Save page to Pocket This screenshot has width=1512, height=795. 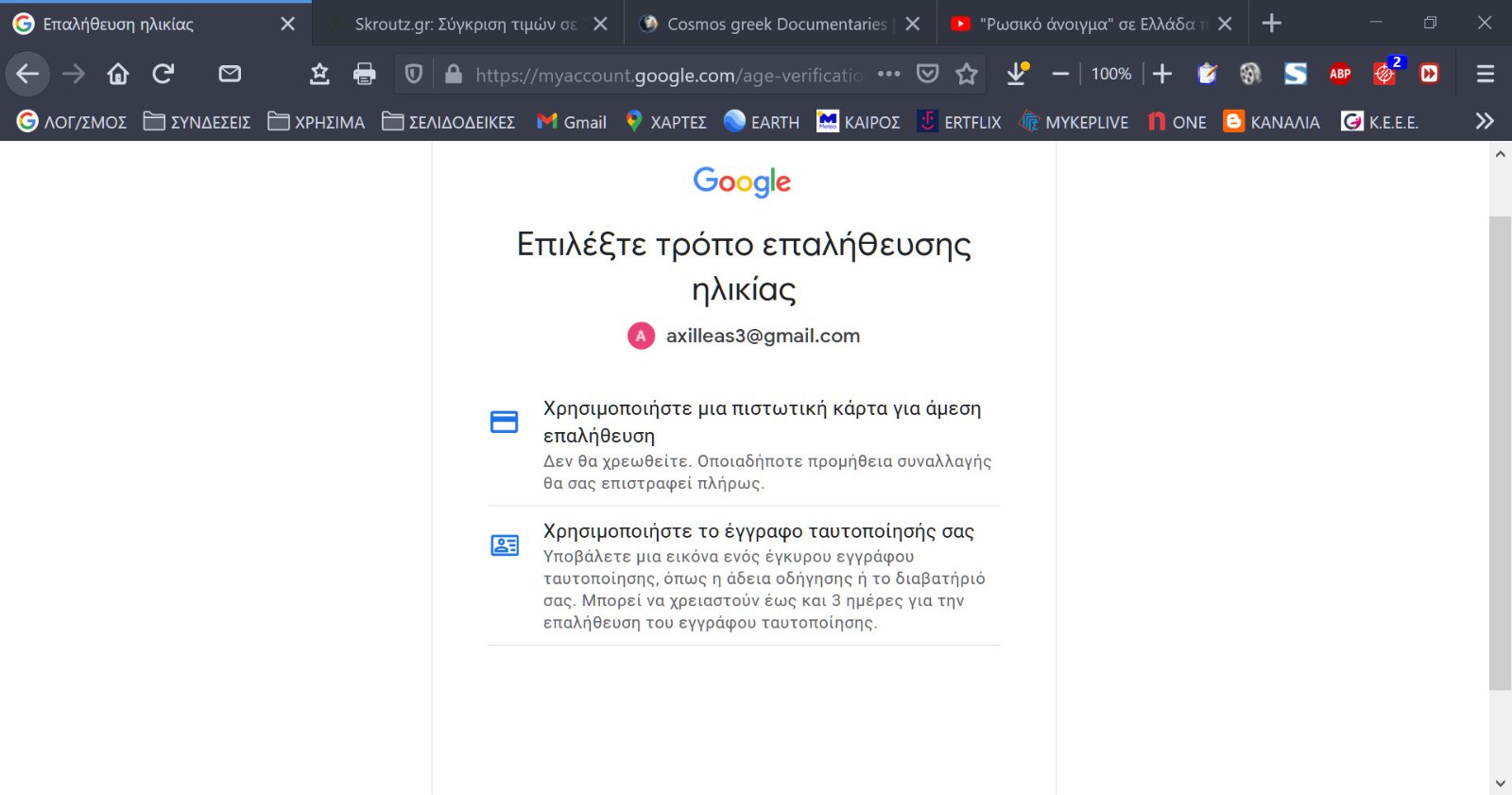[928, 74]
